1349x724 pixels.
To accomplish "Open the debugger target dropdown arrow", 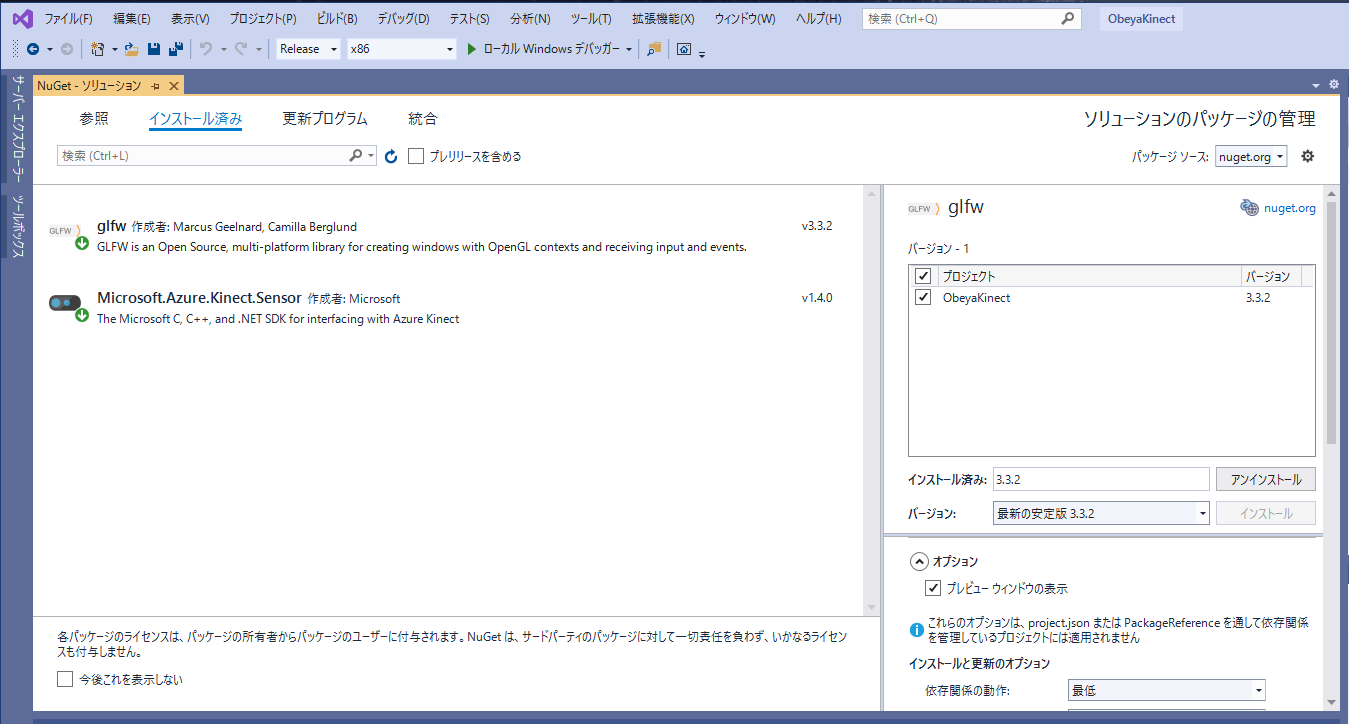I will point(629,49).
